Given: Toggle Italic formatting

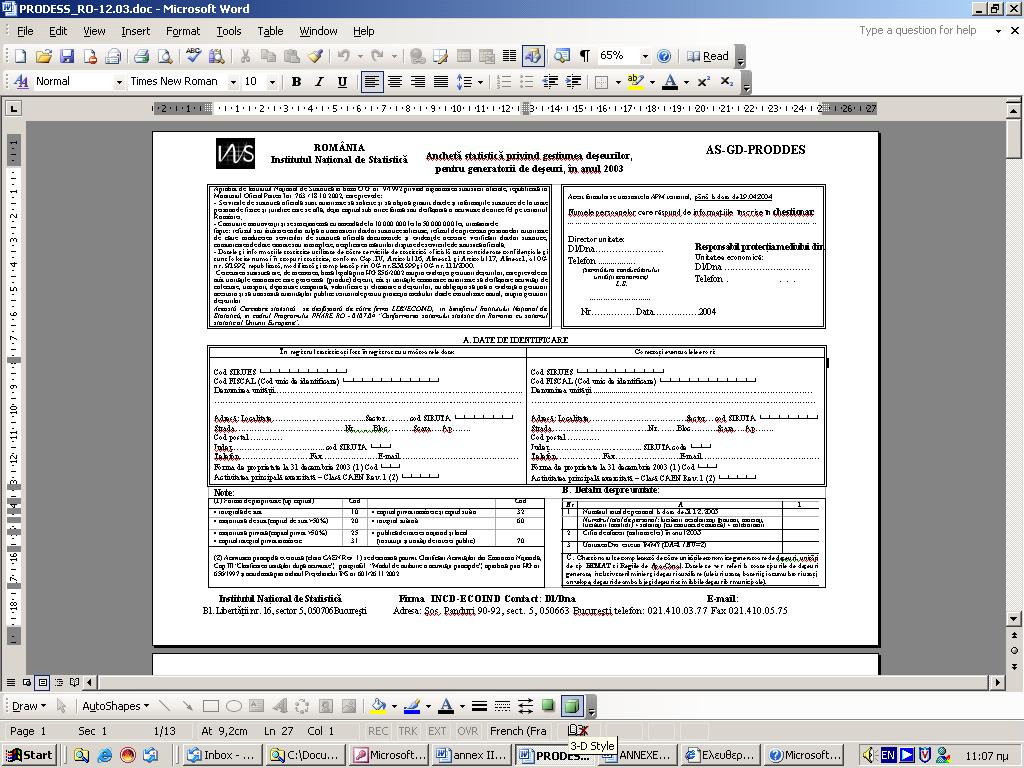Looking at the screenshot, I should [319, 82].
